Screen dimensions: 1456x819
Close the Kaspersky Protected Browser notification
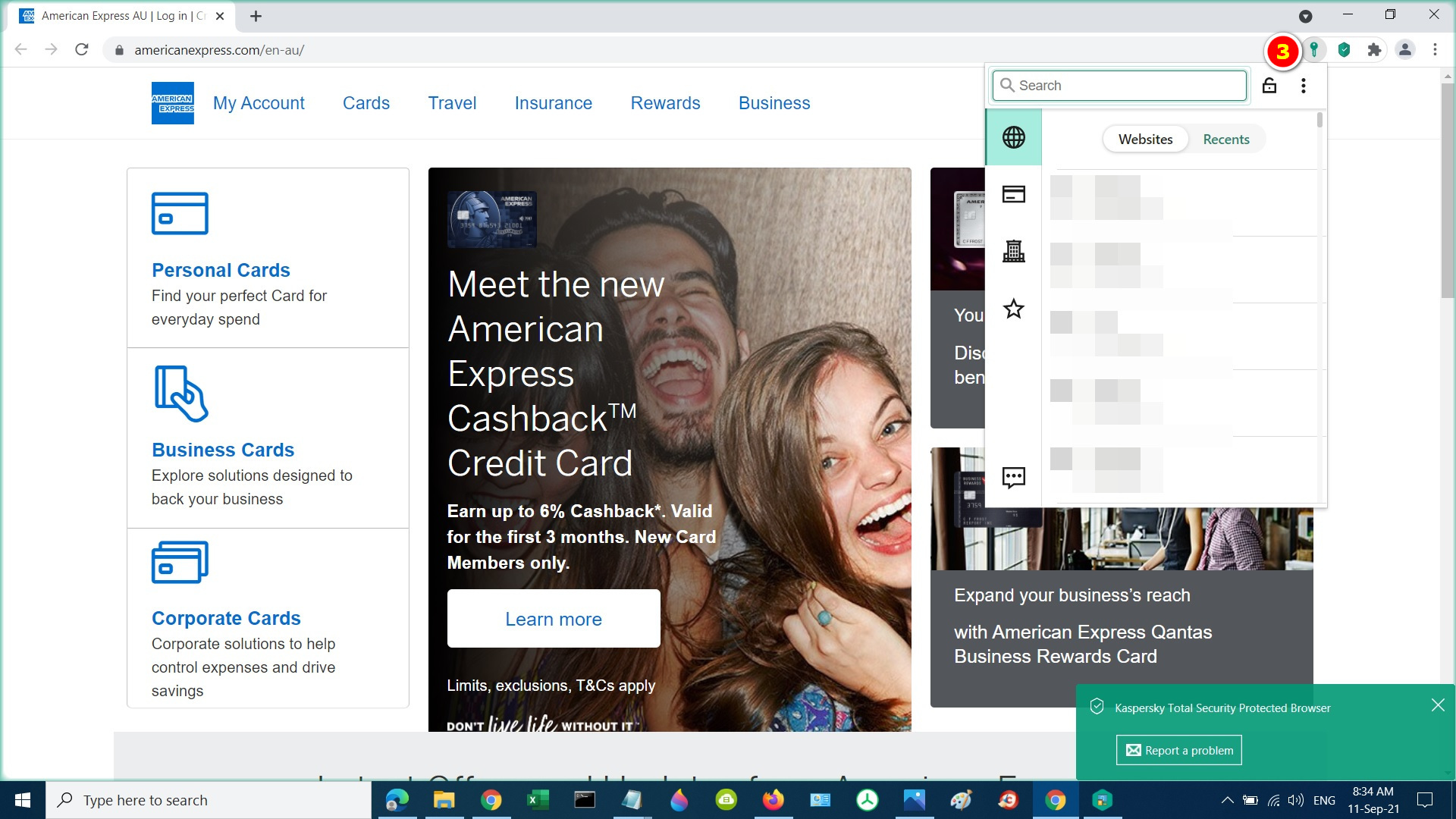(x=1437, y=705)
